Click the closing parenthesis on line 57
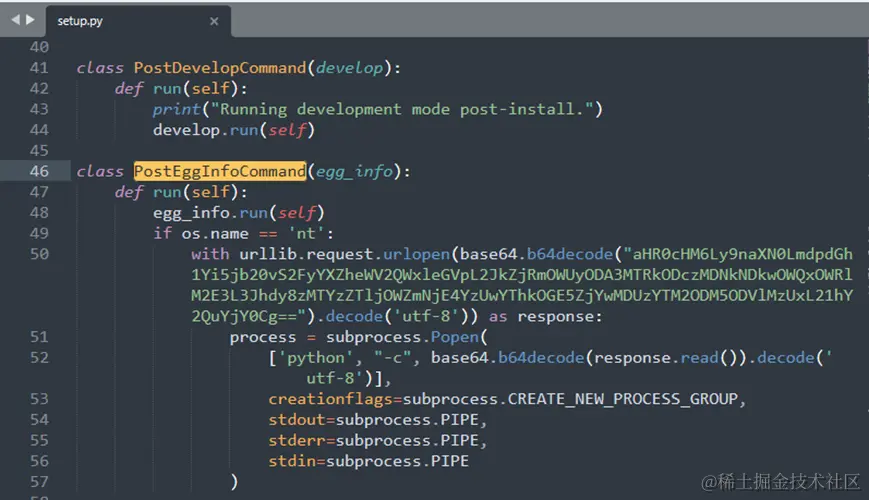This screenshot has height=500, width=869. pyautogui.click(x=234, y=482)
